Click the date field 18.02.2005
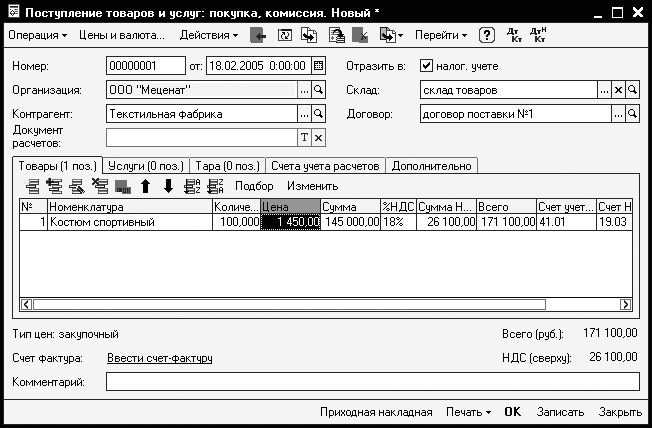 (258, 66)
